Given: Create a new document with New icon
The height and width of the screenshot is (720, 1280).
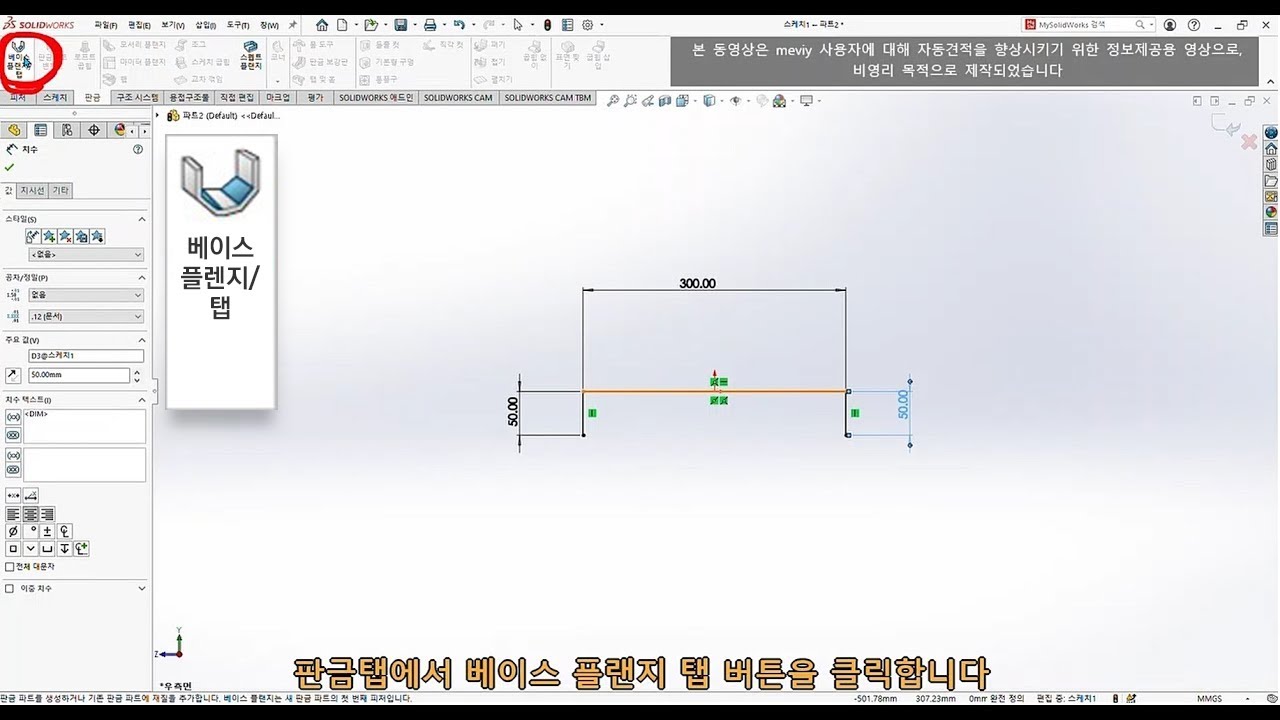Looking at the screenshot, I should coord(342,25).
